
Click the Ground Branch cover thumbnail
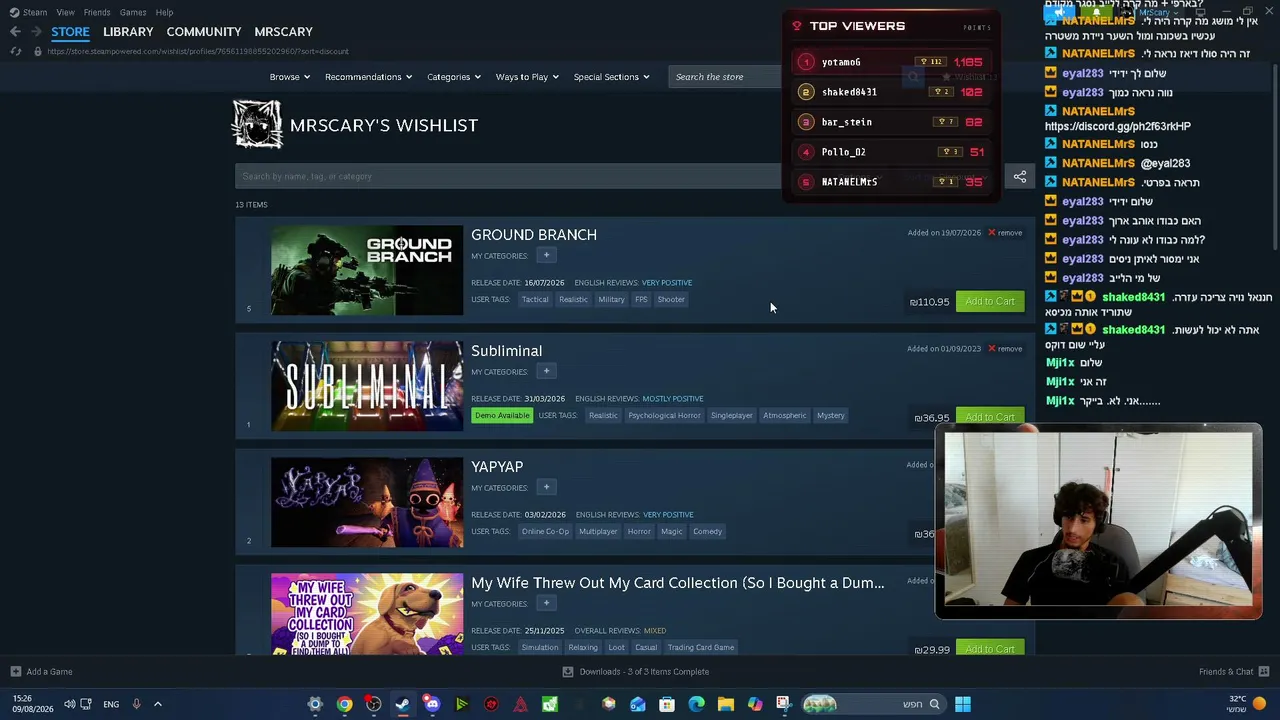point(367,271)
